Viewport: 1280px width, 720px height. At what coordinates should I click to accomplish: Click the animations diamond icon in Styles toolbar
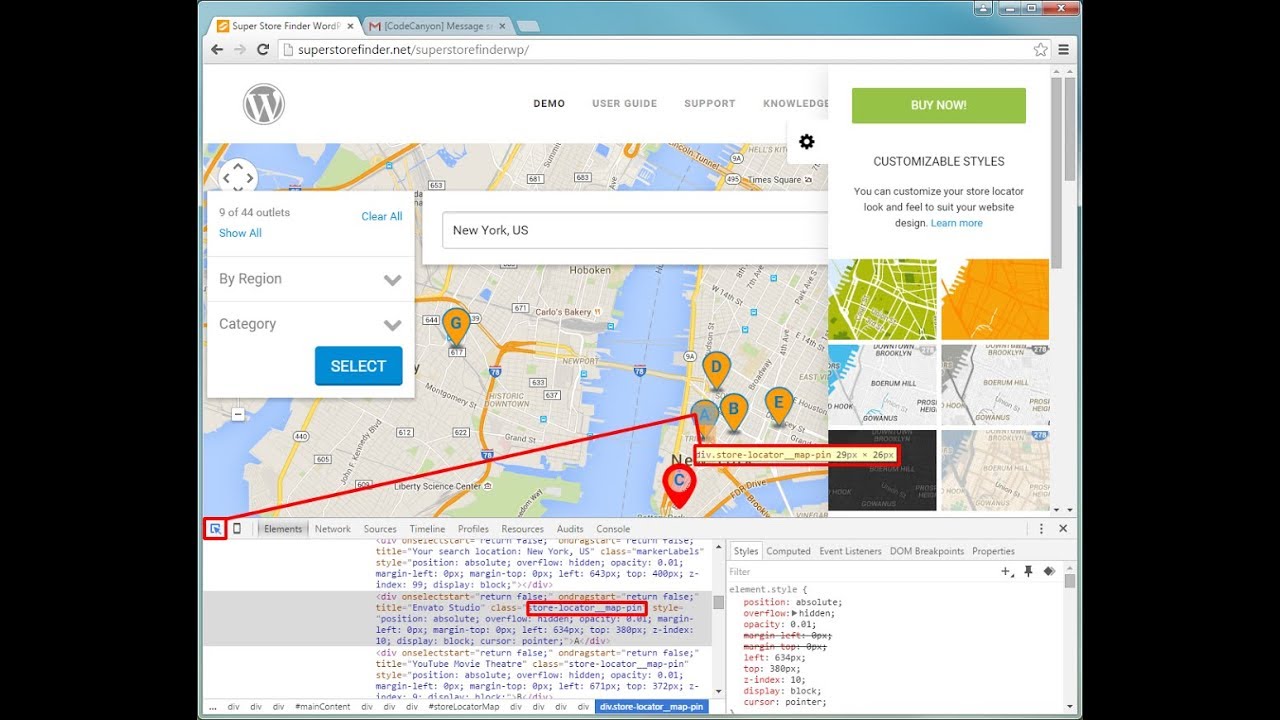[1049, 571]
